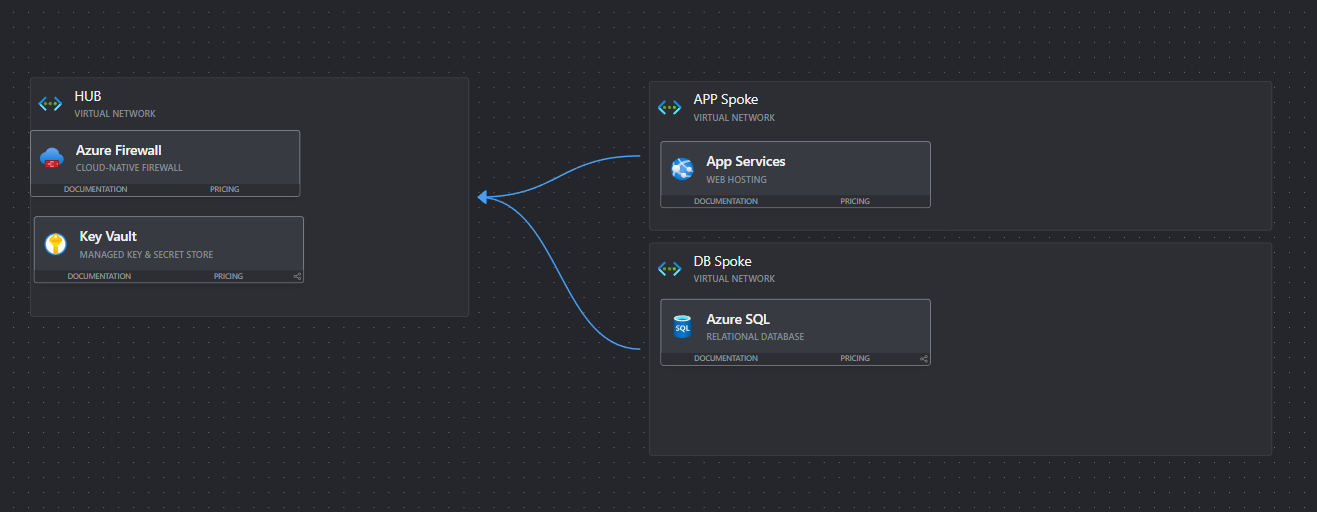
Task: View Key Vault pricing
Action: [228, 276]
